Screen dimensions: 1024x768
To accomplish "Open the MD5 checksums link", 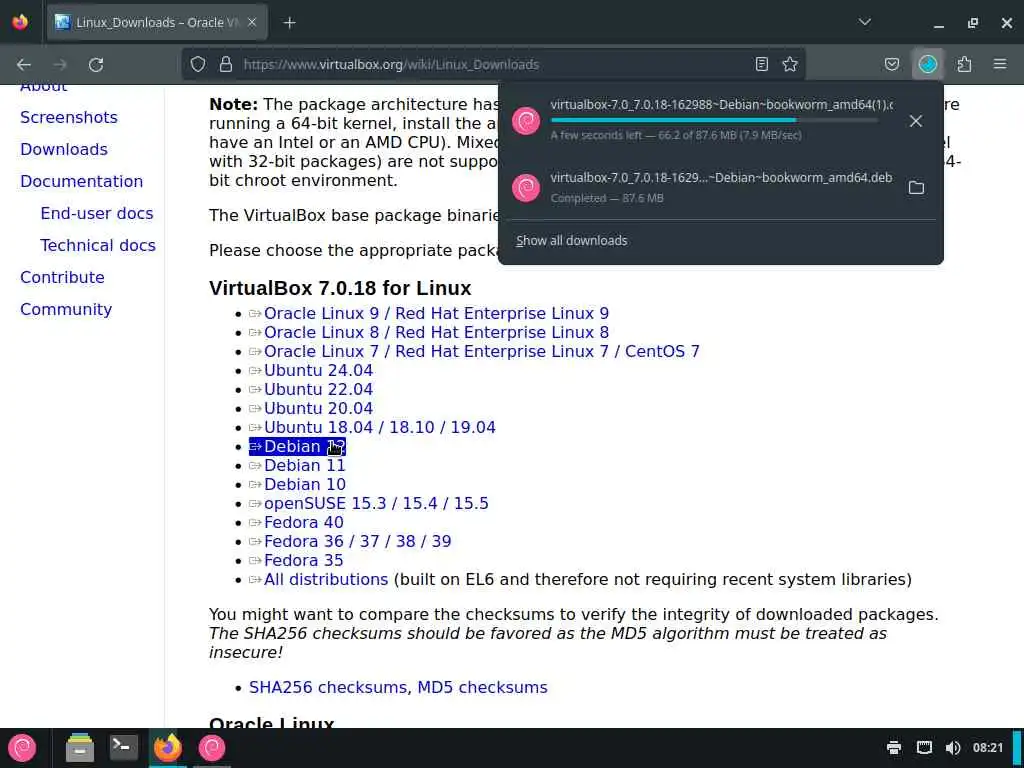I will [482, 687].
